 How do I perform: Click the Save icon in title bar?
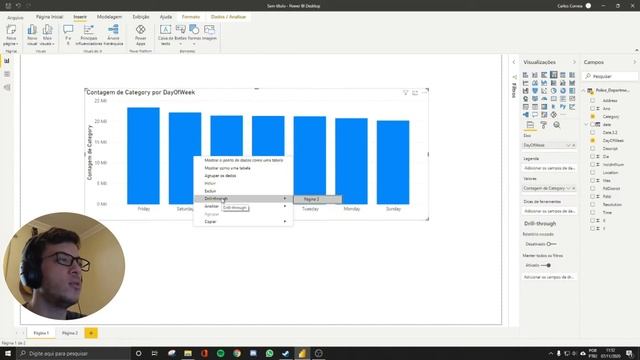8,6
